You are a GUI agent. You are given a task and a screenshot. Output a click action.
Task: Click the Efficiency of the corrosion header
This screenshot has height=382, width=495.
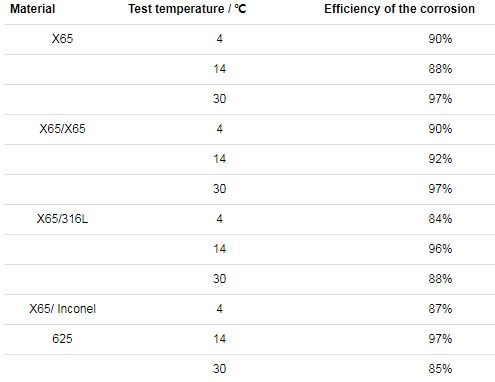(399, 9)
